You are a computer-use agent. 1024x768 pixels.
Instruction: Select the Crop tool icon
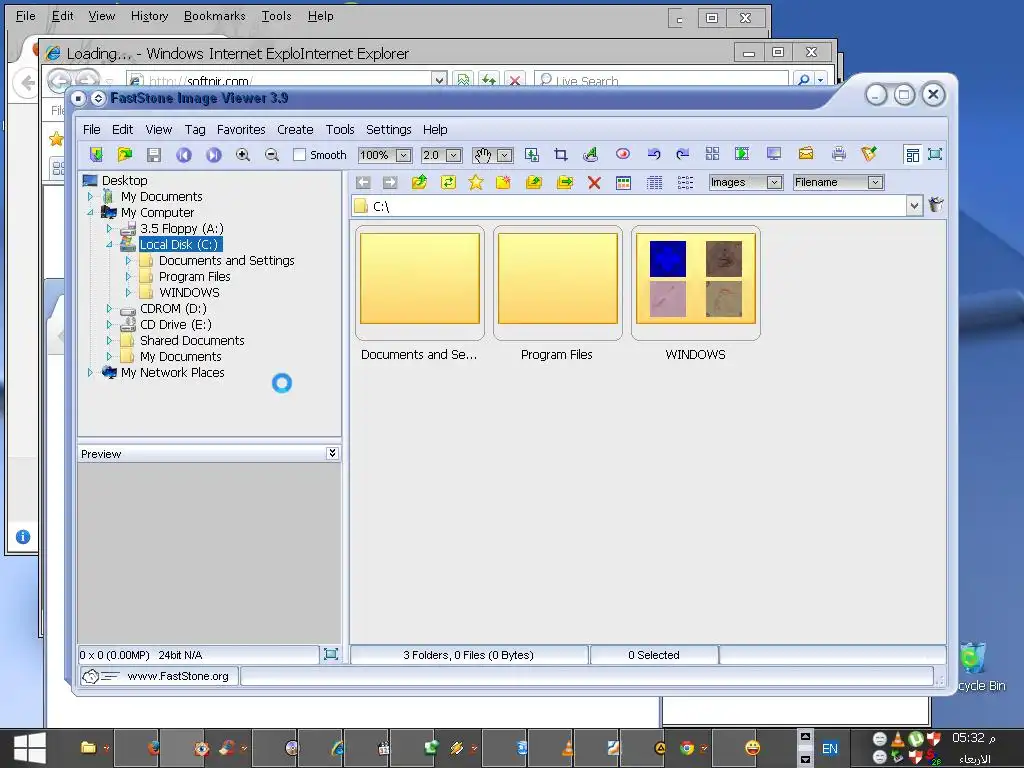(x=561, y=155)
